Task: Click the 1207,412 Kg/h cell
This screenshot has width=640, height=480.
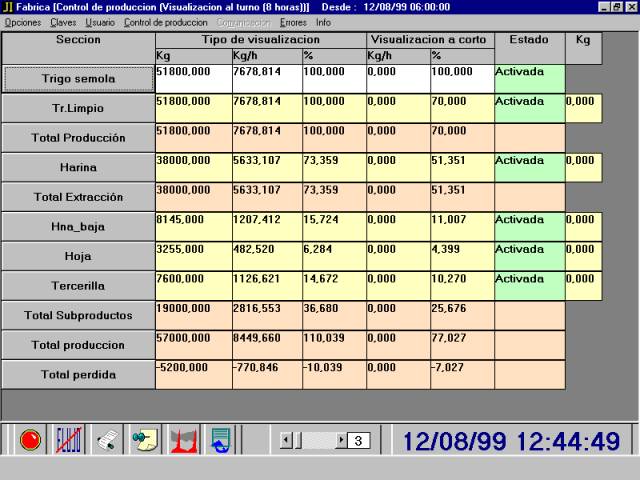Action: (267, 227)
